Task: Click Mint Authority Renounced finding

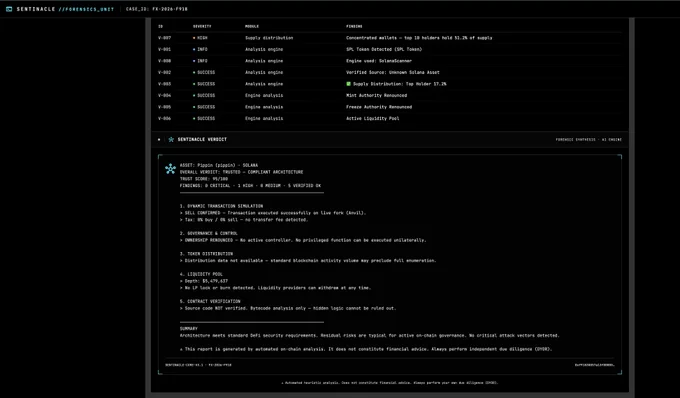Action: point(376,95)
